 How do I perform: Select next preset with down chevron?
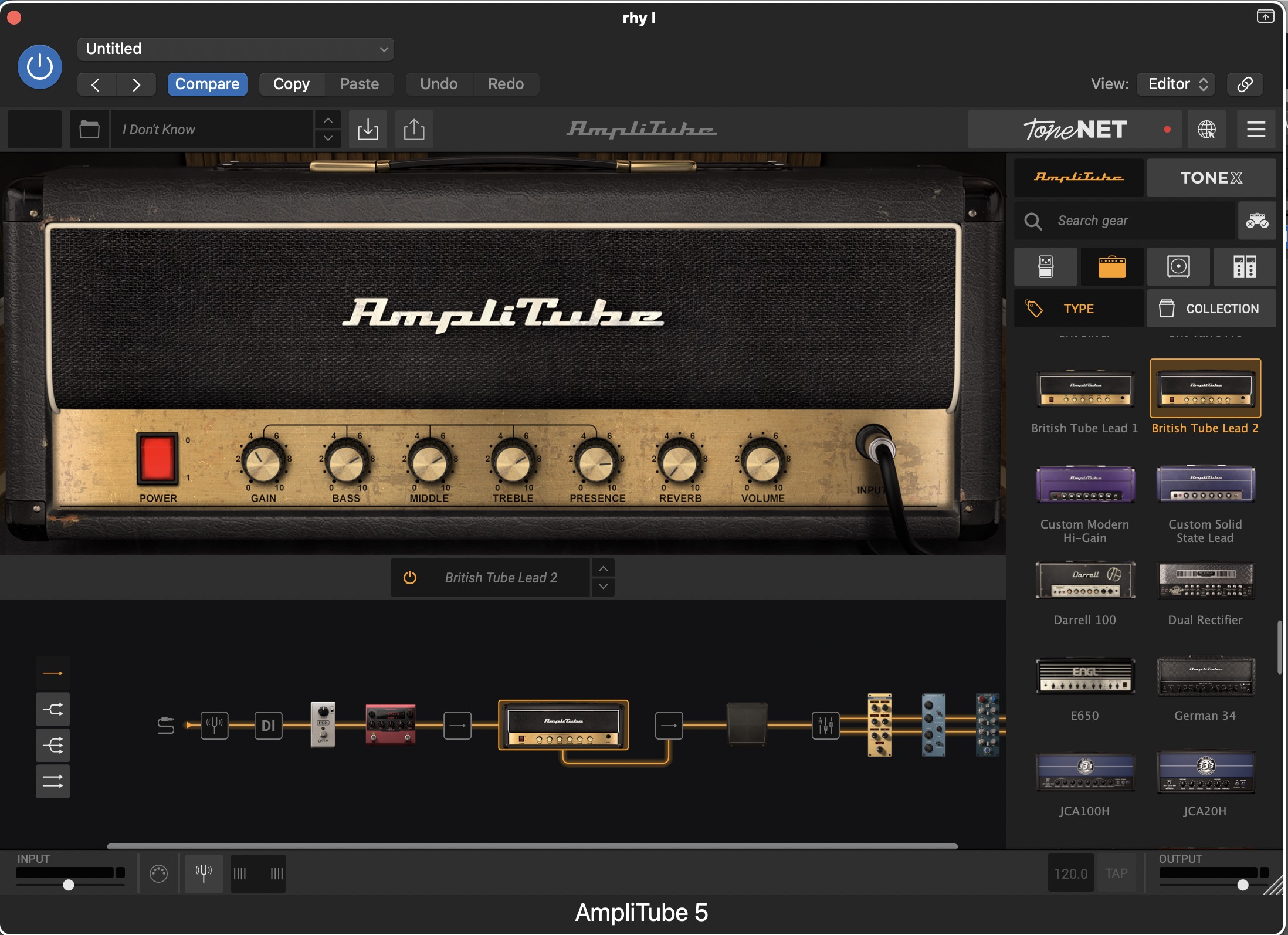click(x=328, y=138)
